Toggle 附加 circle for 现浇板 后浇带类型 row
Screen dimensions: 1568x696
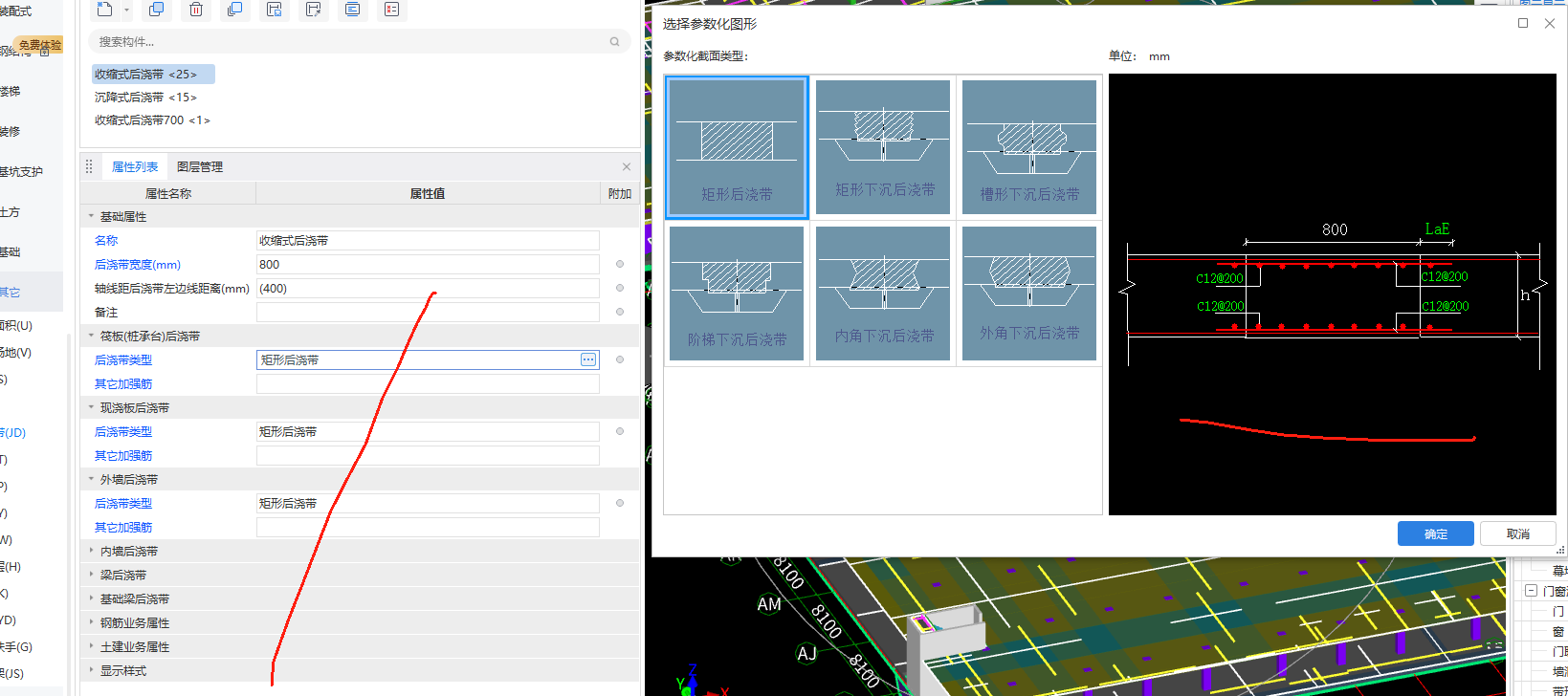tap(620, 431)
